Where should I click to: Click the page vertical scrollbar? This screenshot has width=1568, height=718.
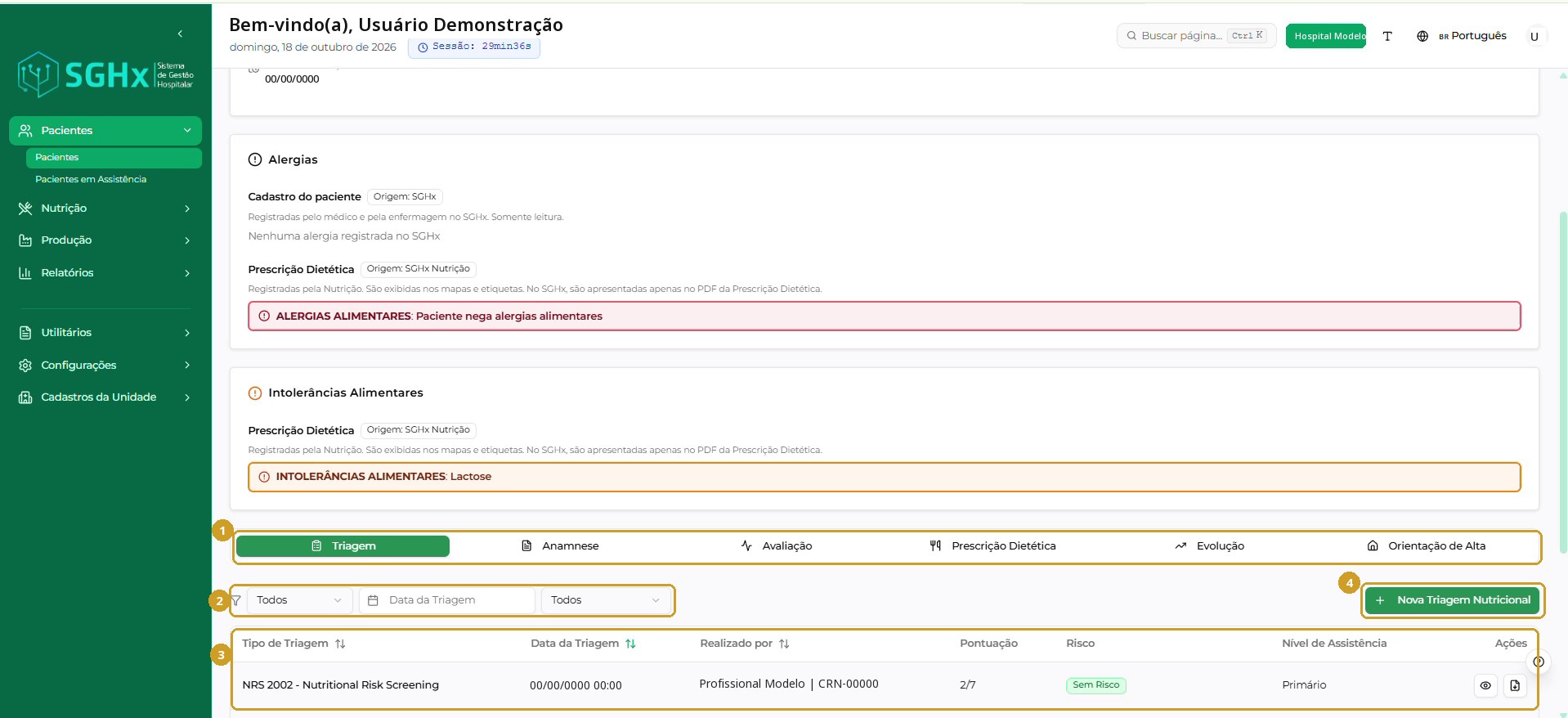(1563, 383)
